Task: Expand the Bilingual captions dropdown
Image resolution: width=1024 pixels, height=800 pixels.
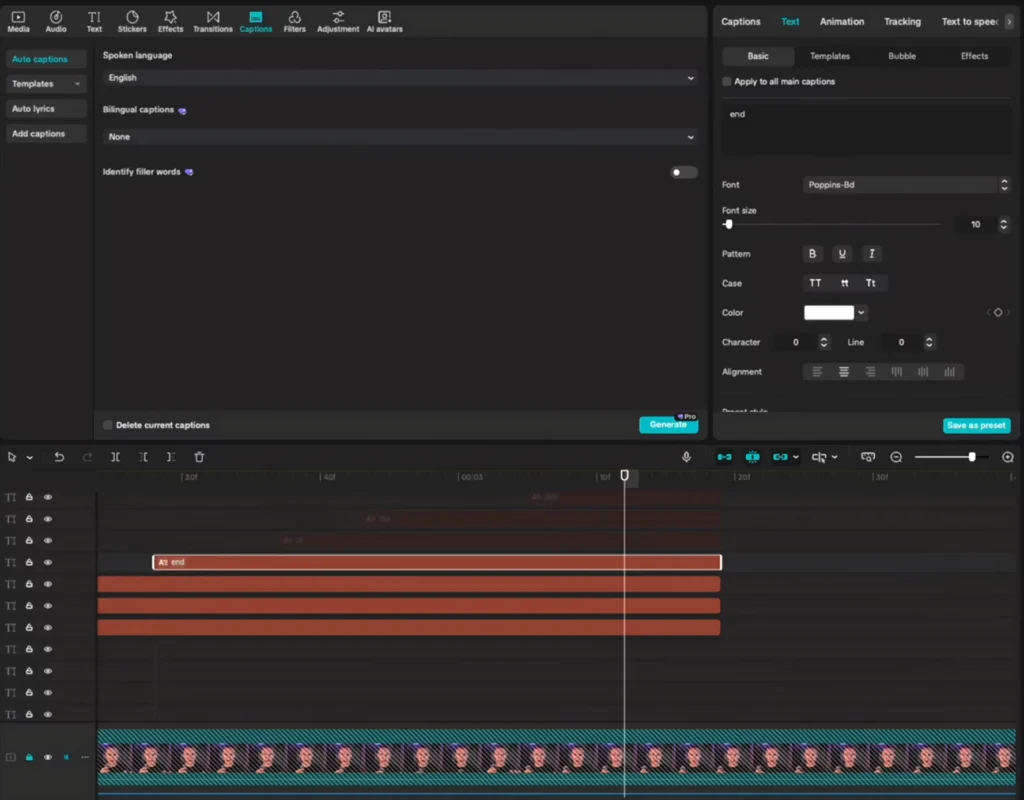Action: [400, 137]
